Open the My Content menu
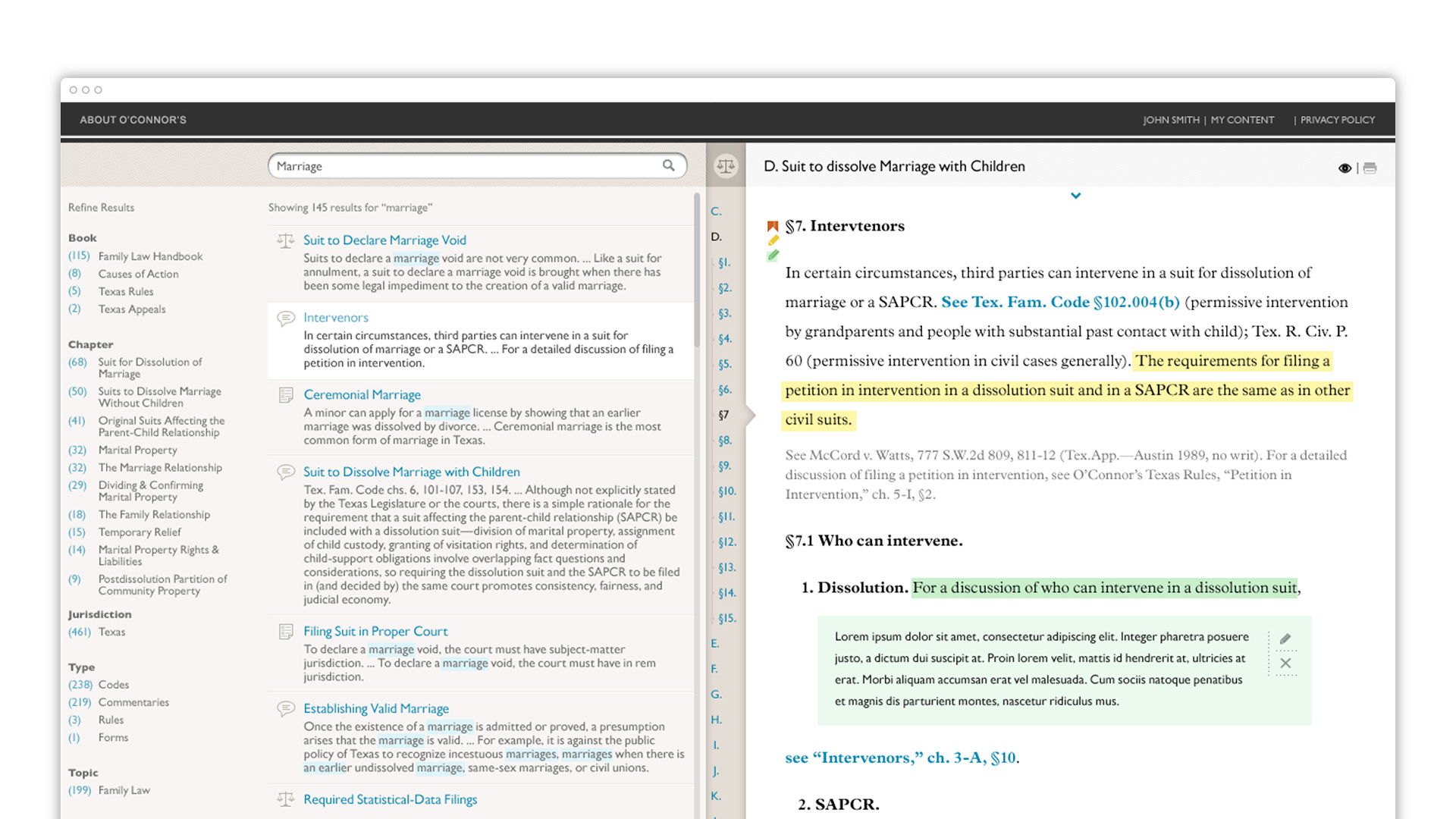 pos(1242,120)
